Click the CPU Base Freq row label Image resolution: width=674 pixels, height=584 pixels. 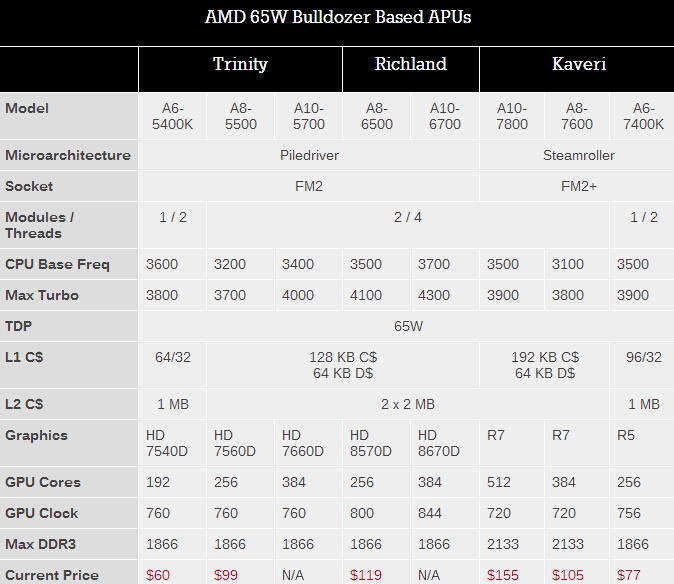tap(57, 264)
